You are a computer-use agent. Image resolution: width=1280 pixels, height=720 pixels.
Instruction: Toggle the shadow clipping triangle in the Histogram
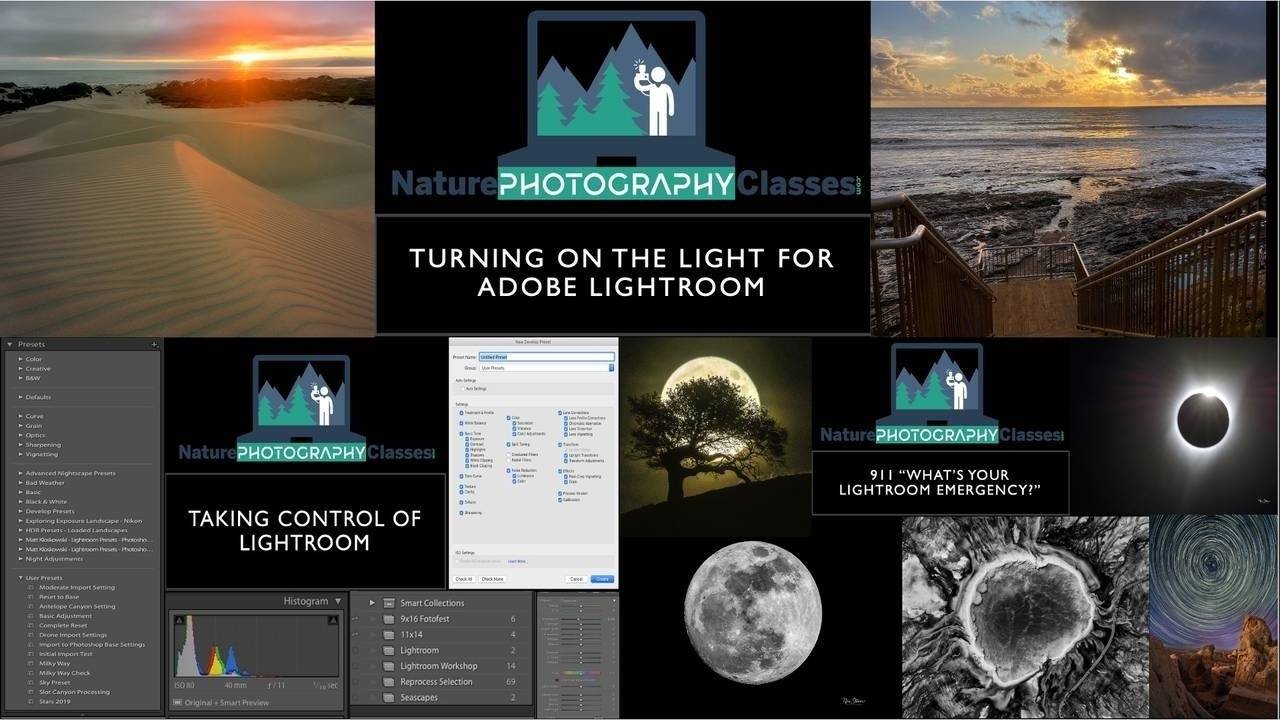point(179,621)
